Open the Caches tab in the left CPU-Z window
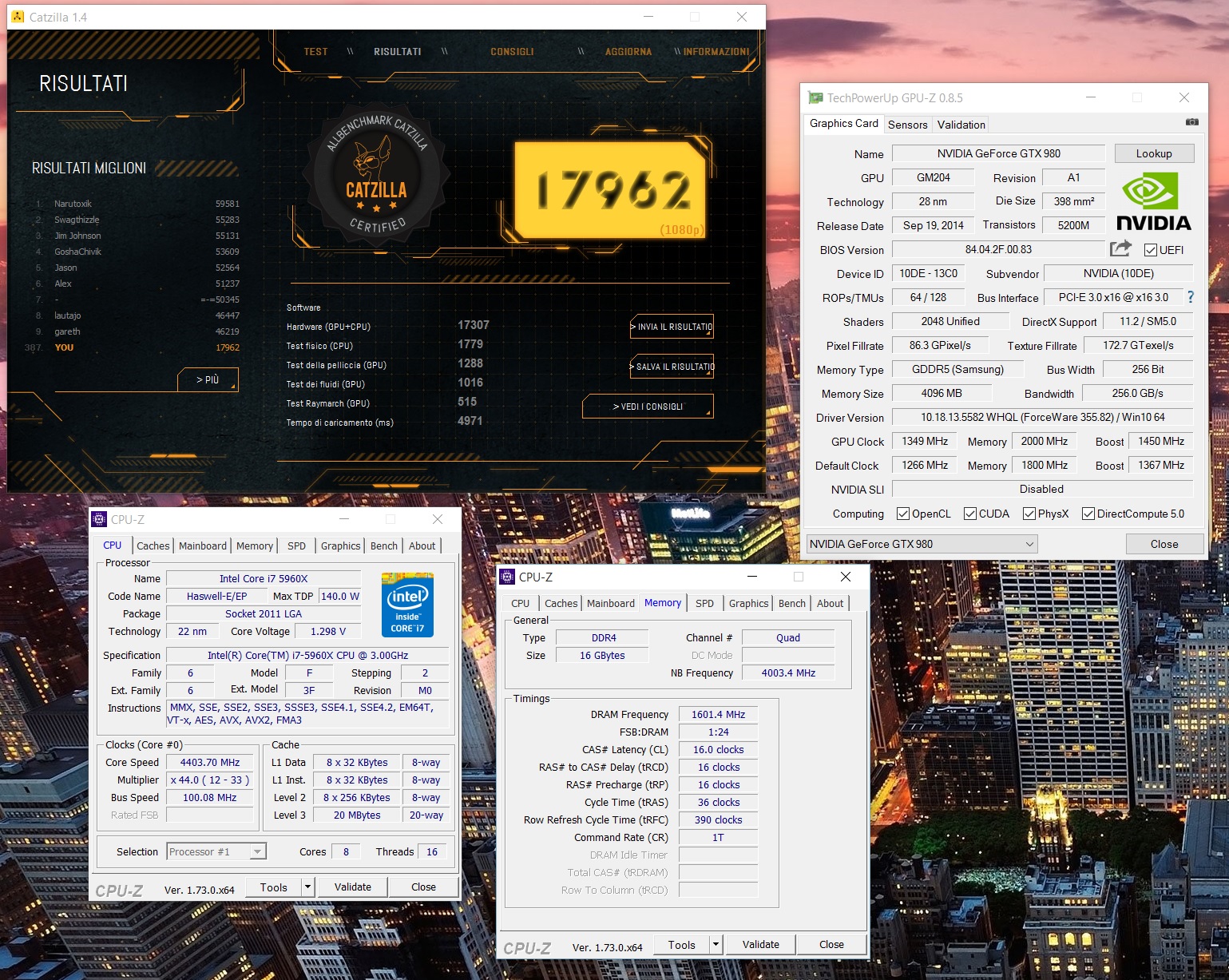Screen dimensions: 1229x980 (153, 546)
